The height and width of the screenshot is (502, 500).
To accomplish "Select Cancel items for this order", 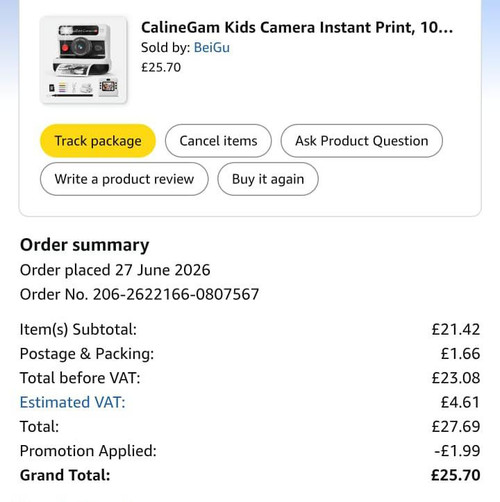I will pyautogui.click(x=218, y=141).
